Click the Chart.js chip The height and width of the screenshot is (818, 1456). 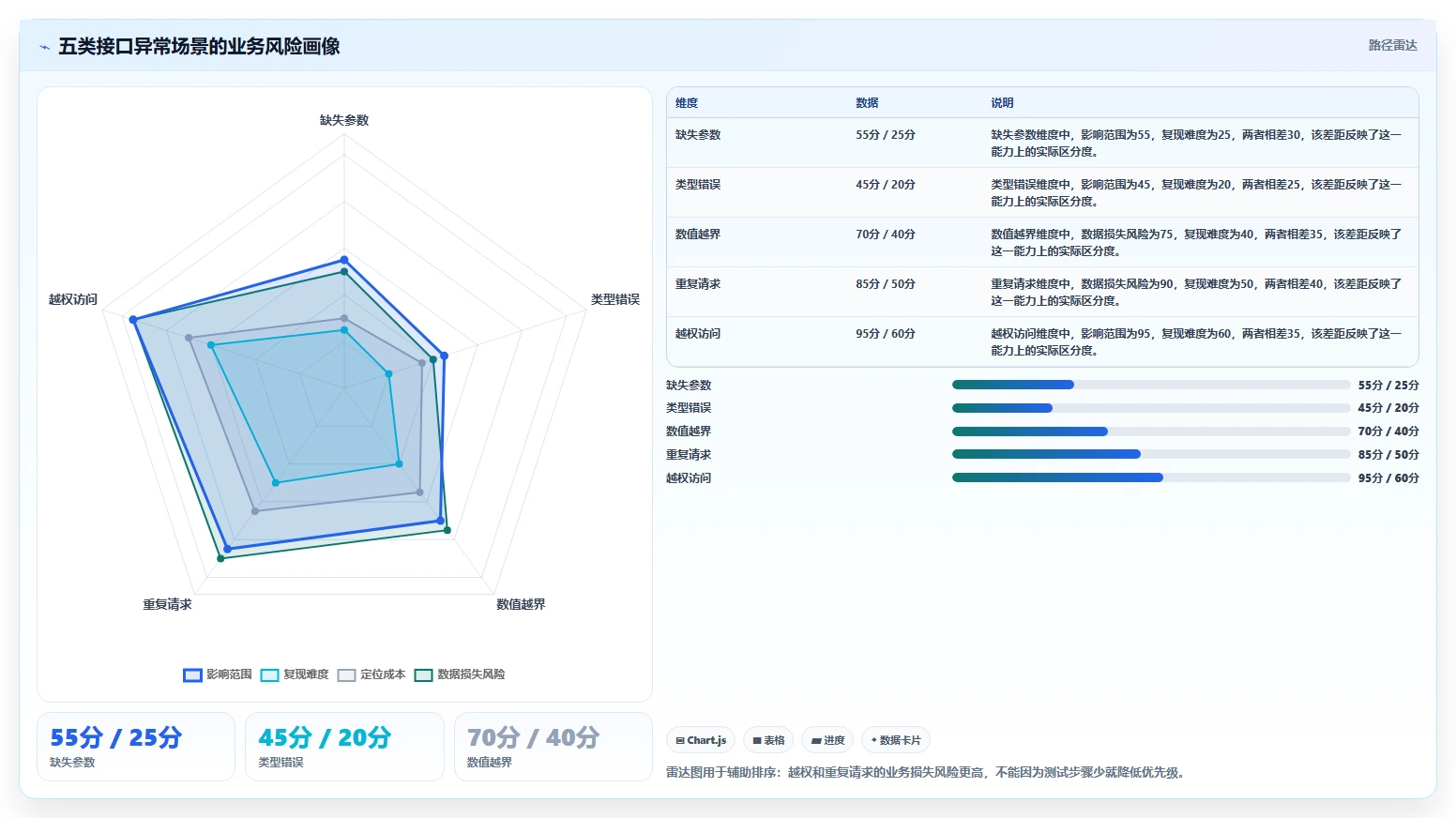[701, 740]
